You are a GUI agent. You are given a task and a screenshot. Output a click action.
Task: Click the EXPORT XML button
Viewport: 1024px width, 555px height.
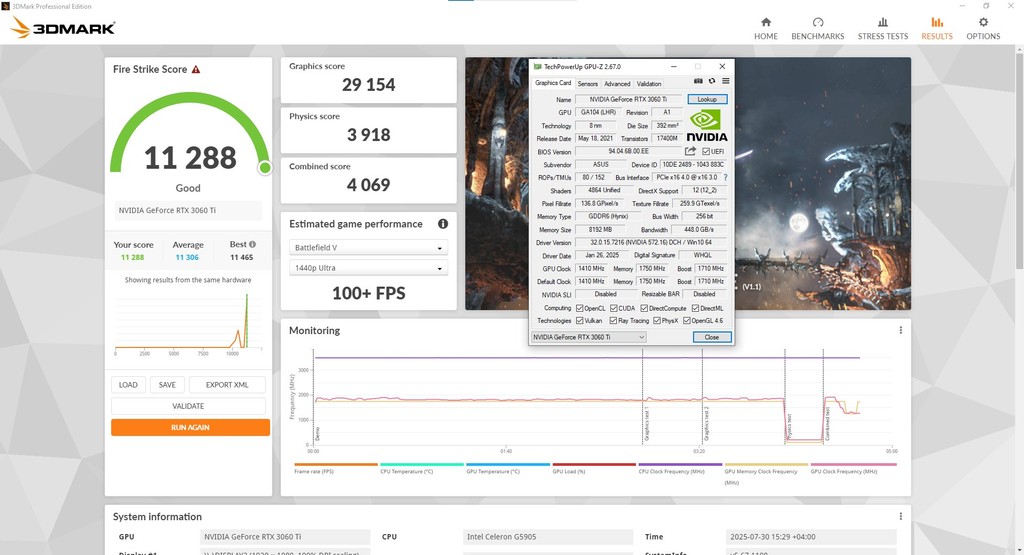click(x=227, y=385)
